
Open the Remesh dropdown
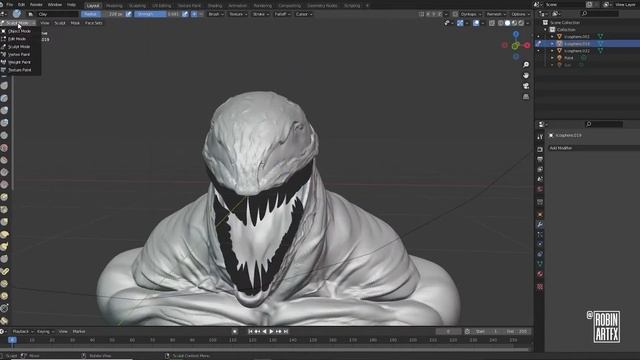[496, 14]
